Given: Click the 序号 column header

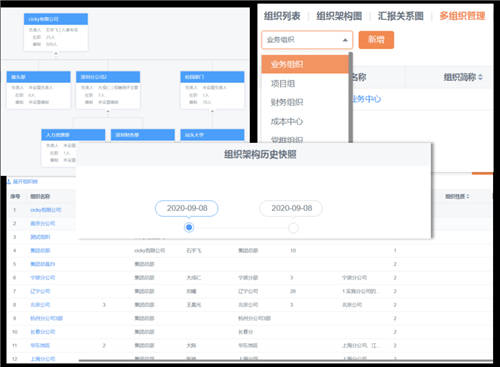Looking at the screenshot, I should click(x=15, y=196).
